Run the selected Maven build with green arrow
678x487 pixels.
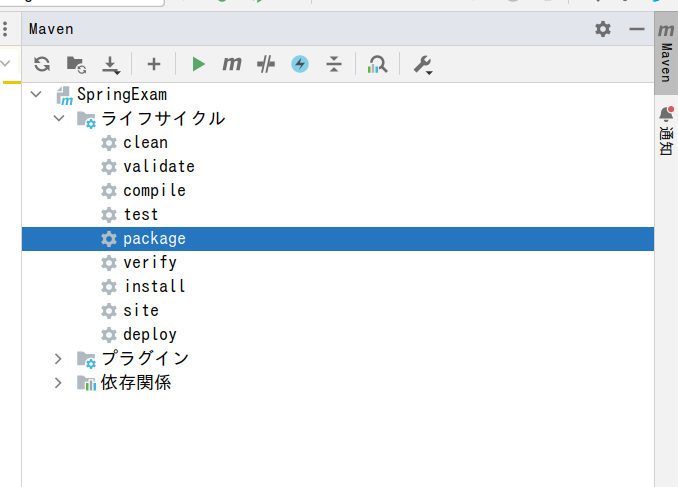point(198,64)
